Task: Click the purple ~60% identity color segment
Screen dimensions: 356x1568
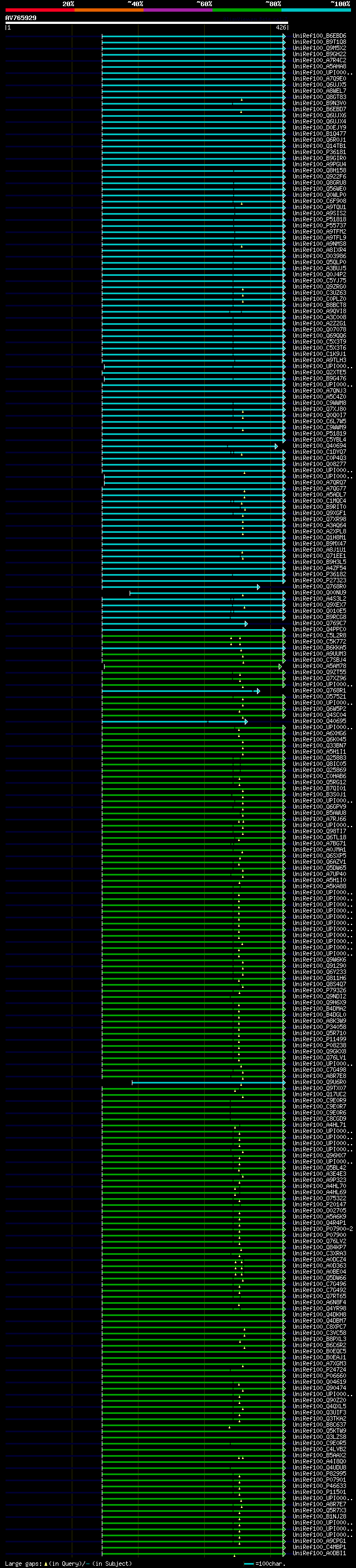Action: click(177, 10)
